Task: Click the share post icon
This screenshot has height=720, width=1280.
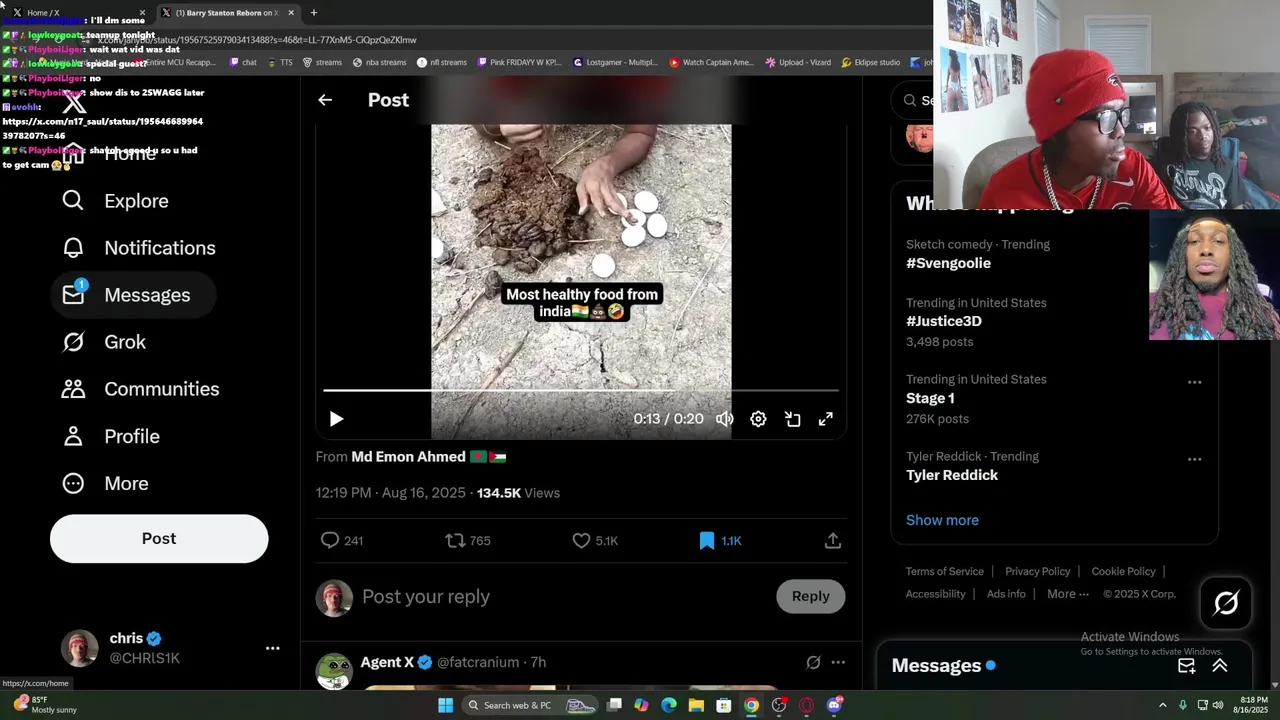Action: click(x=832, y=540)
